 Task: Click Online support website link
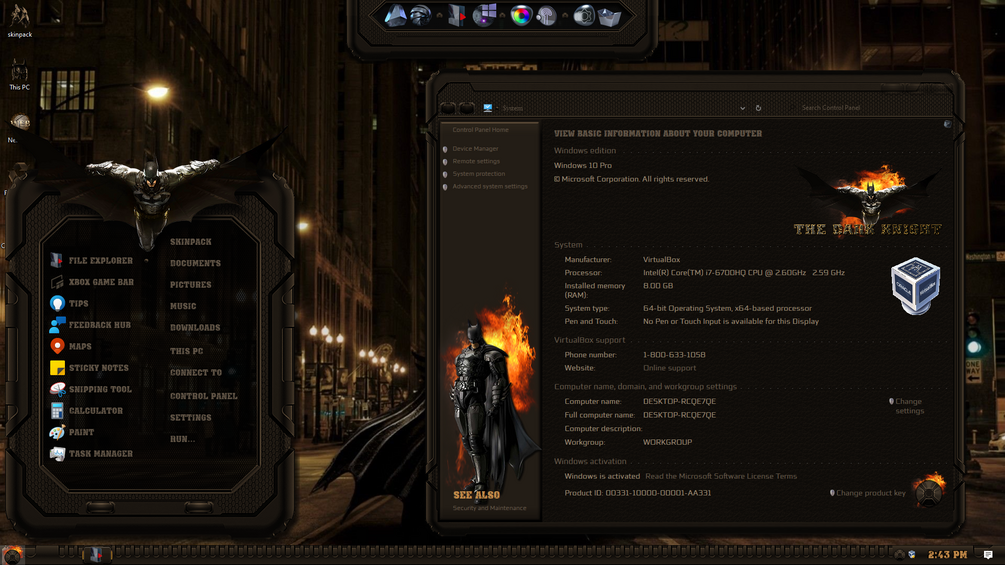tap(669, 368)
